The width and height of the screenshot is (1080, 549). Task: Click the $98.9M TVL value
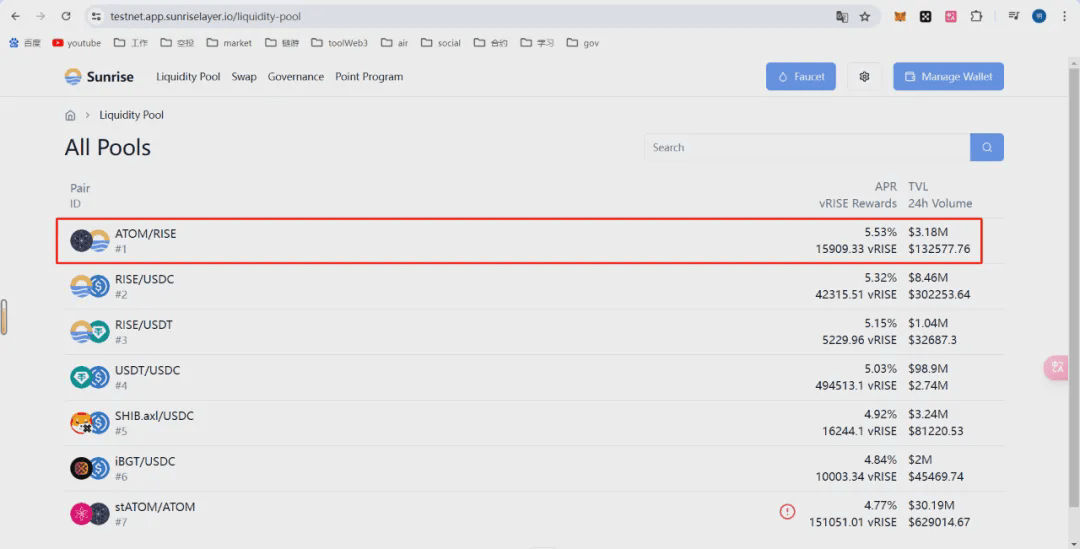tap(928, 369)
